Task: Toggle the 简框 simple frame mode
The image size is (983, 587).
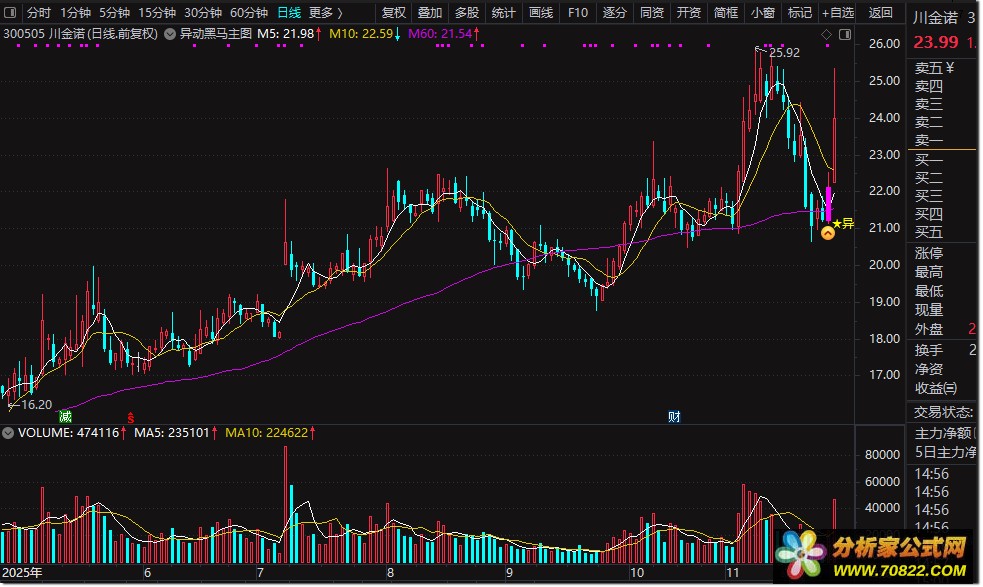Action: coord(726,13)
